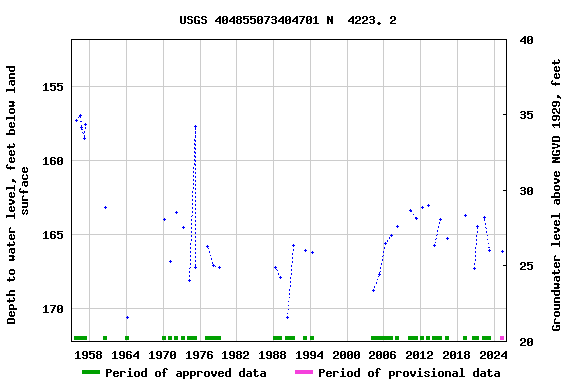Click the 2024 year label
Image resolution: width=576 pixels, height=384 pixels.
coord(493,355)
